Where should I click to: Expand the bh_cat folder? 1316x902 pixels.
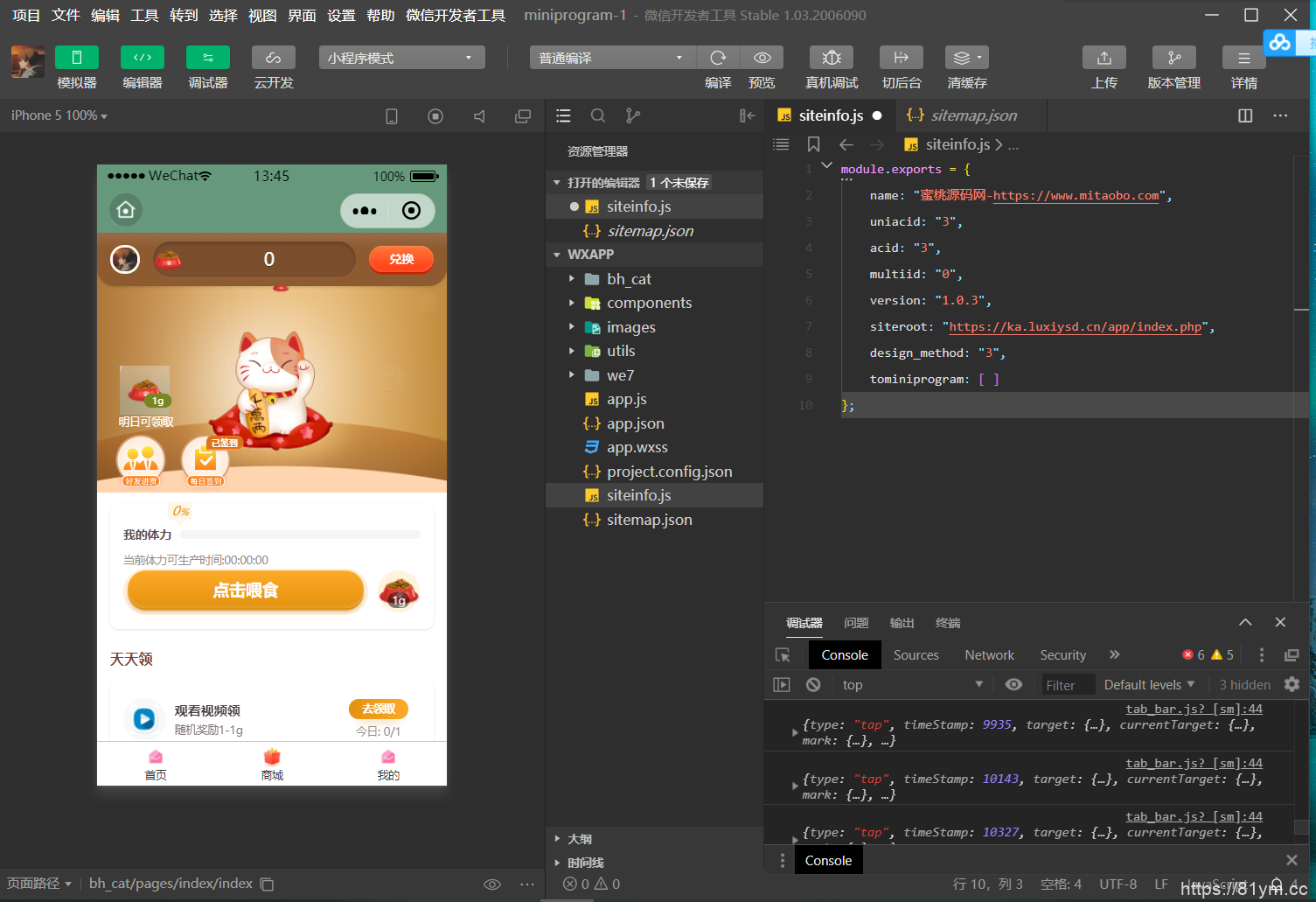[629, 279]
